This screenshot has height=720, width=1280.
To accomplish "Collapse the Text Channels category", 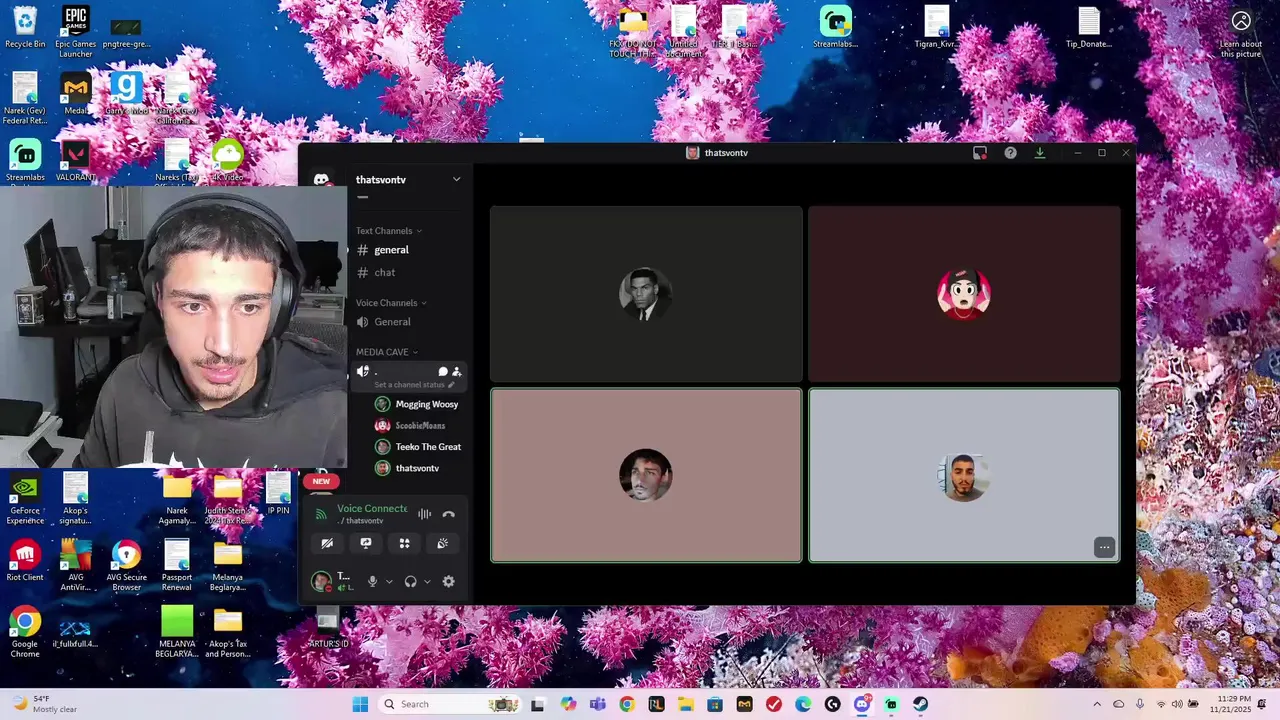I will tap(389, 231).
